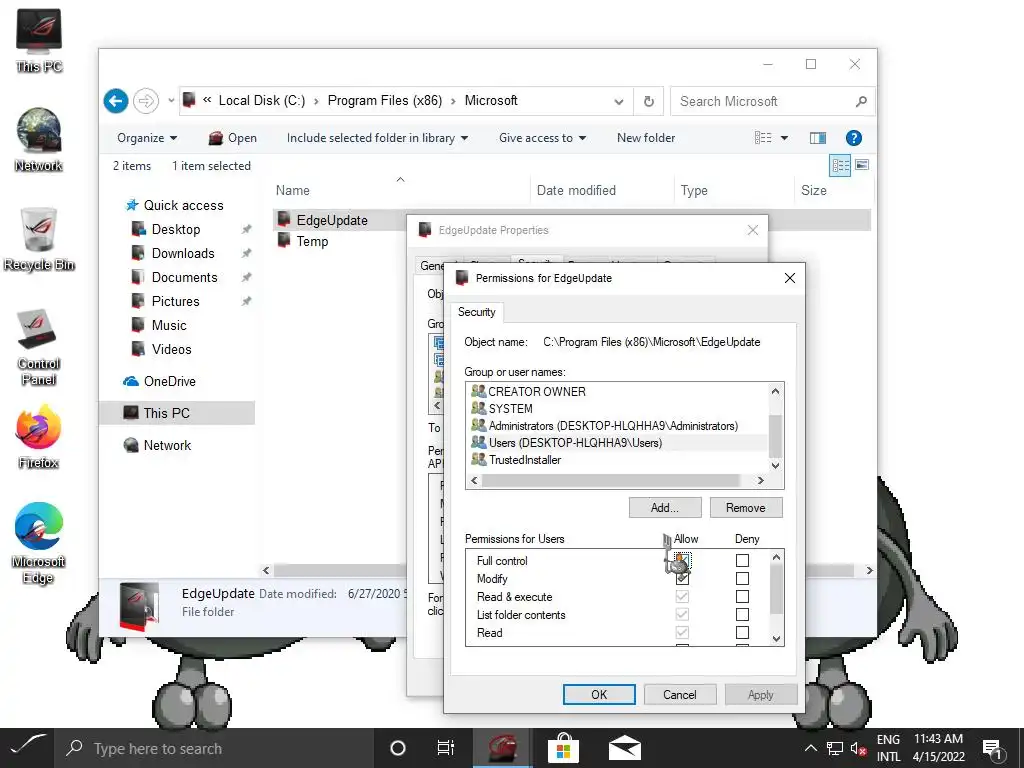This screenshot has height=768, width=1024.
Task: Open Control Panel desktop icon
Action: [39, 346]
